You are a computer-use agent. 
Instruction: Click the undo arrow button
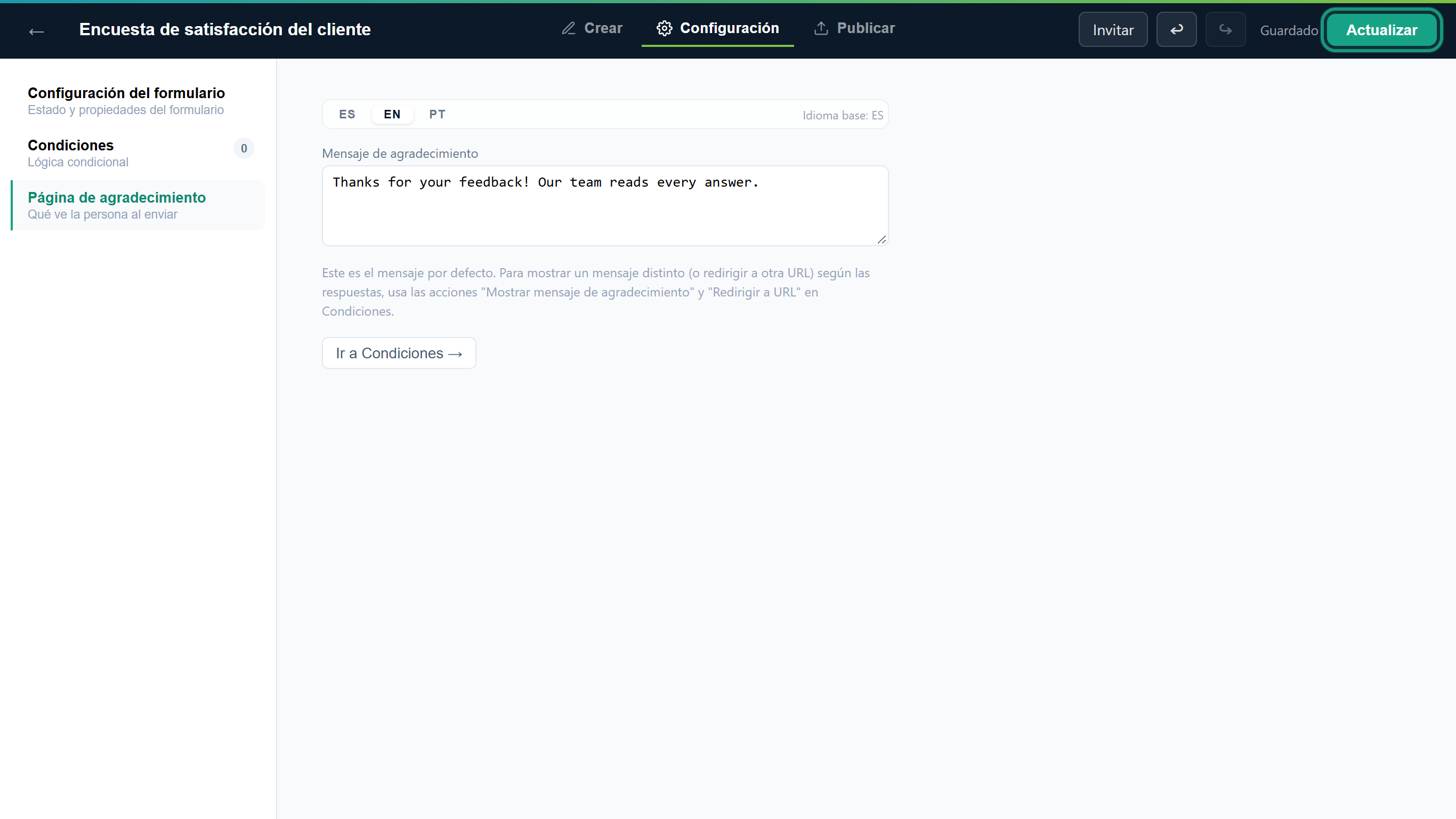[x=1176, y=29]
